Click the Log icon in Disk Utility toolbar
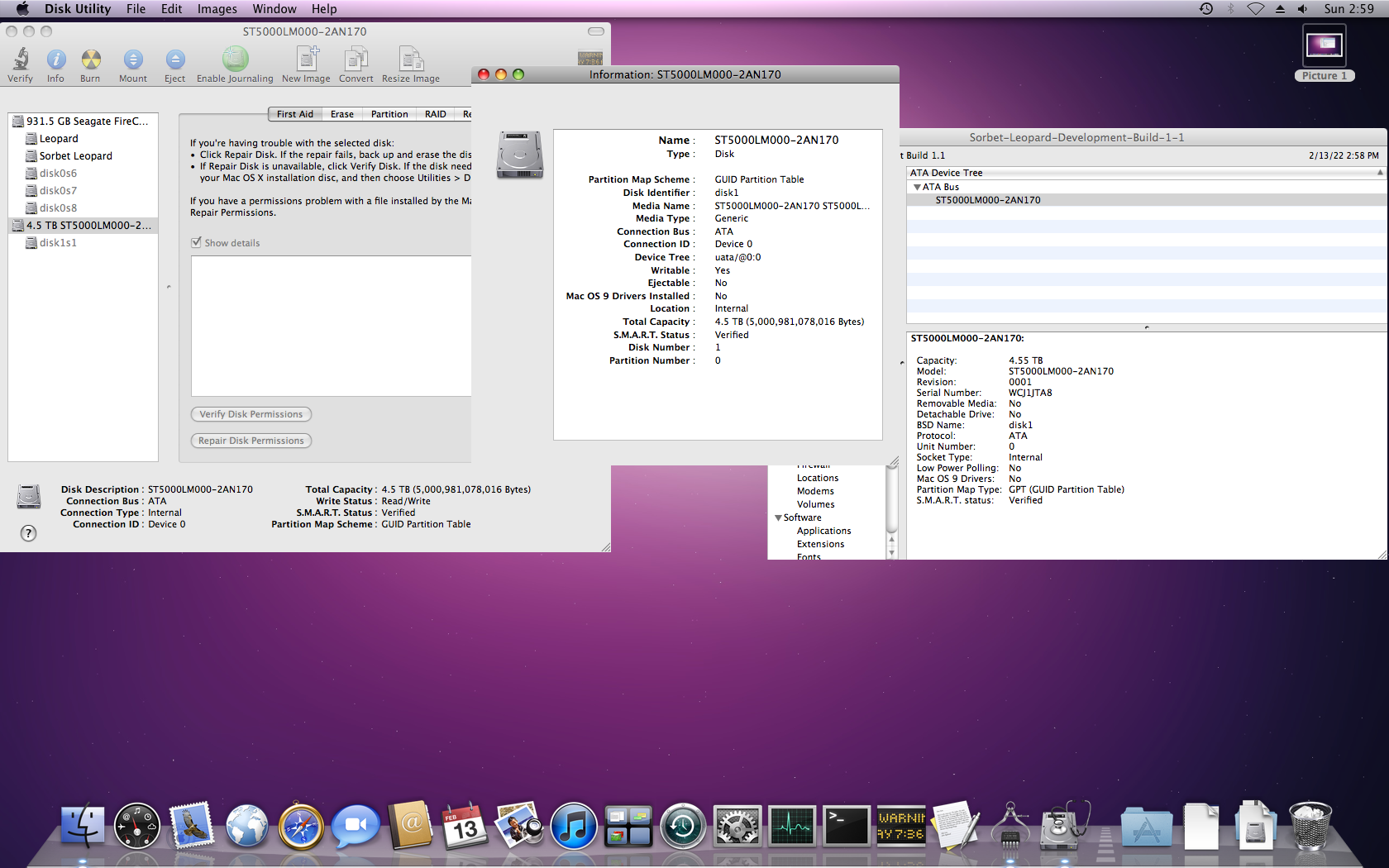 pyautogui.click(x=590, y=59)
